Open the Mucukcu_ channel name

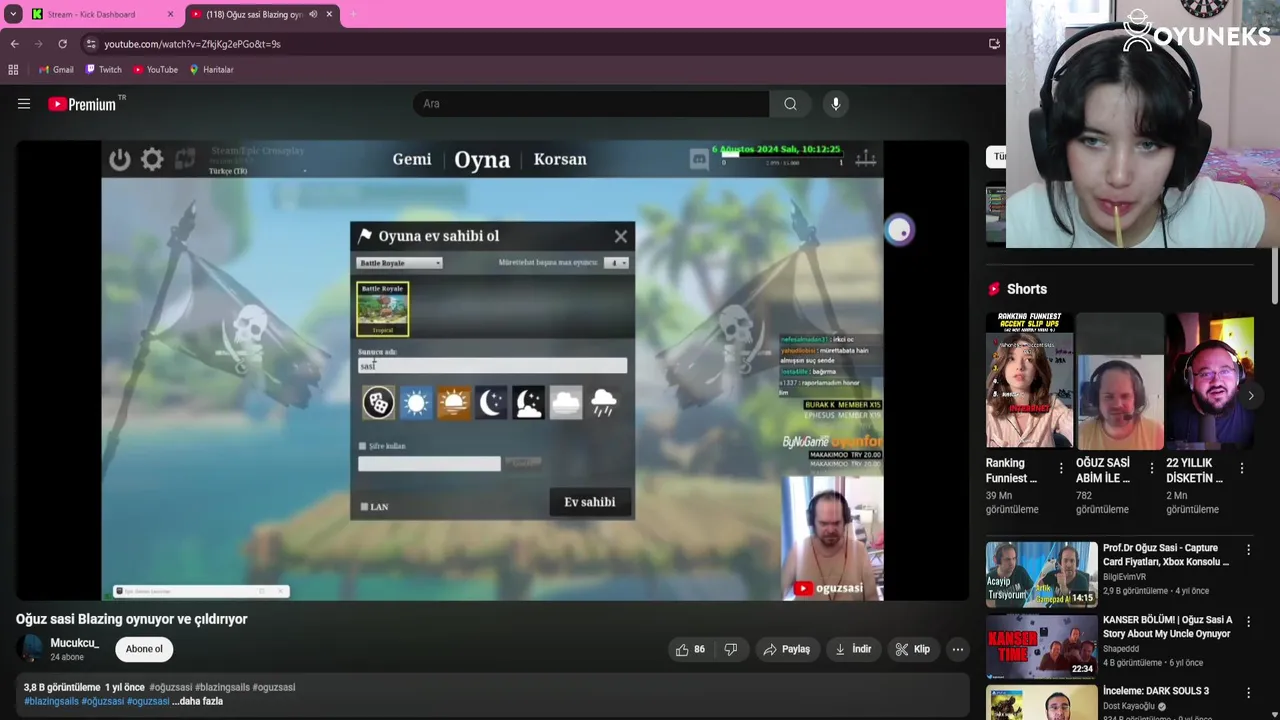75,643
